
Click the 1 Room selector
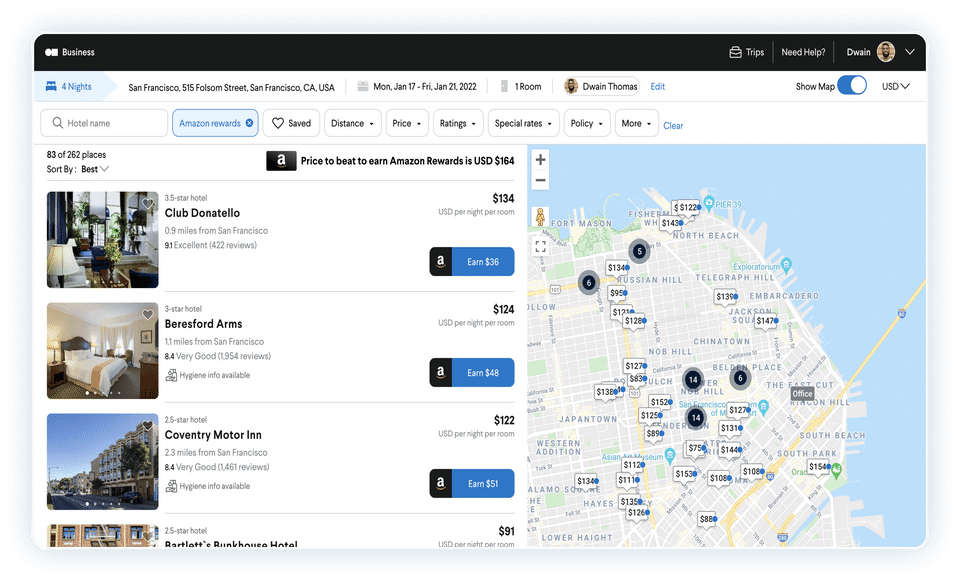(x=528, y=86)
